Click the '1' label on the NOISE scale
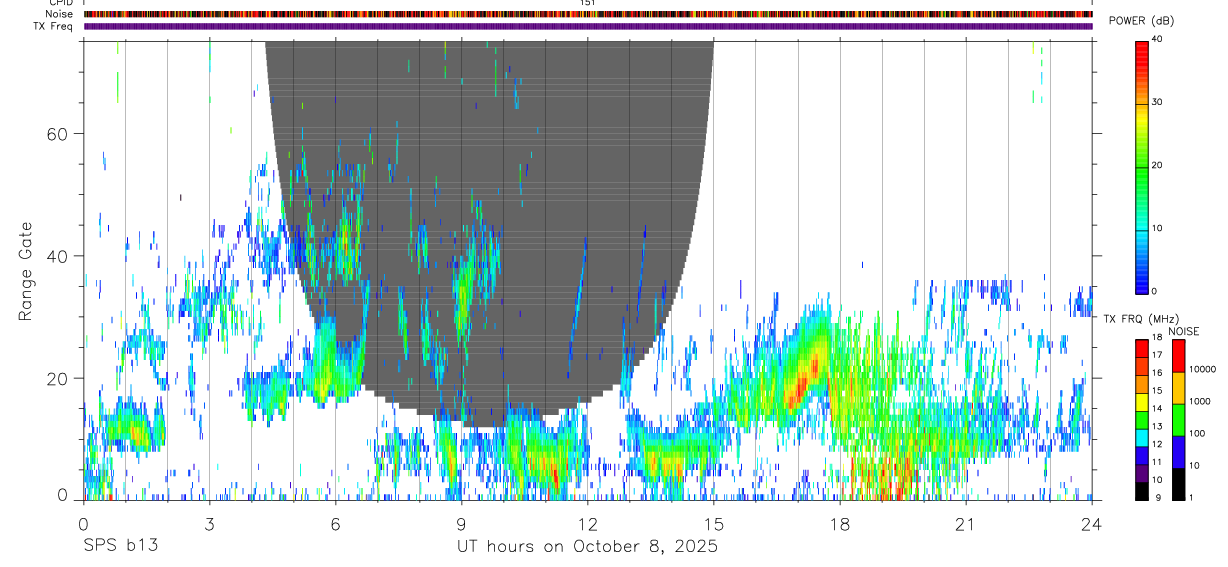Viewport: 1228px width, 567px height. [x=1191, y=497]
